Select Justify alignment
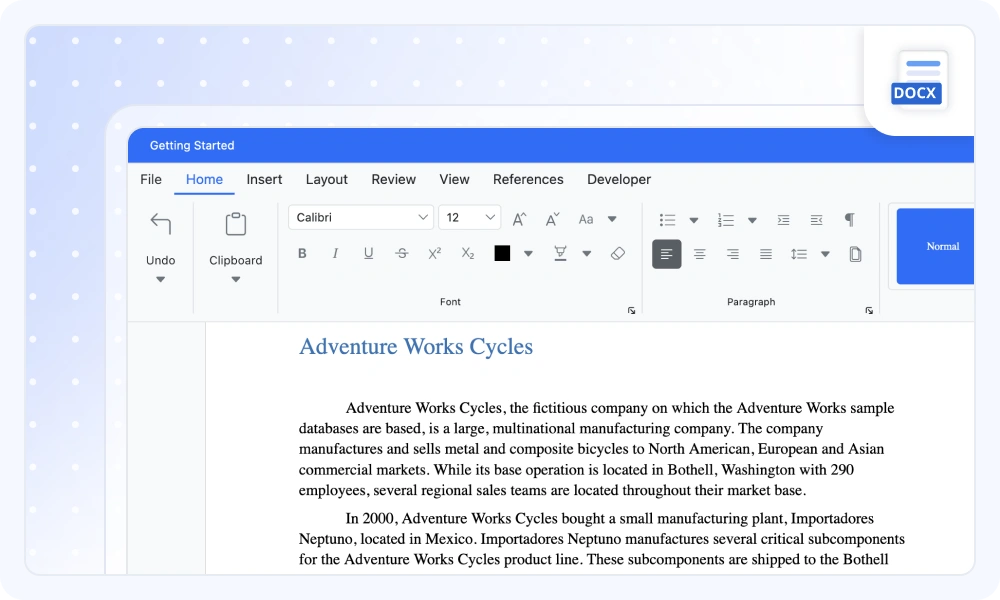Viewport: 1000px width, 600px height. pos(766,254)
